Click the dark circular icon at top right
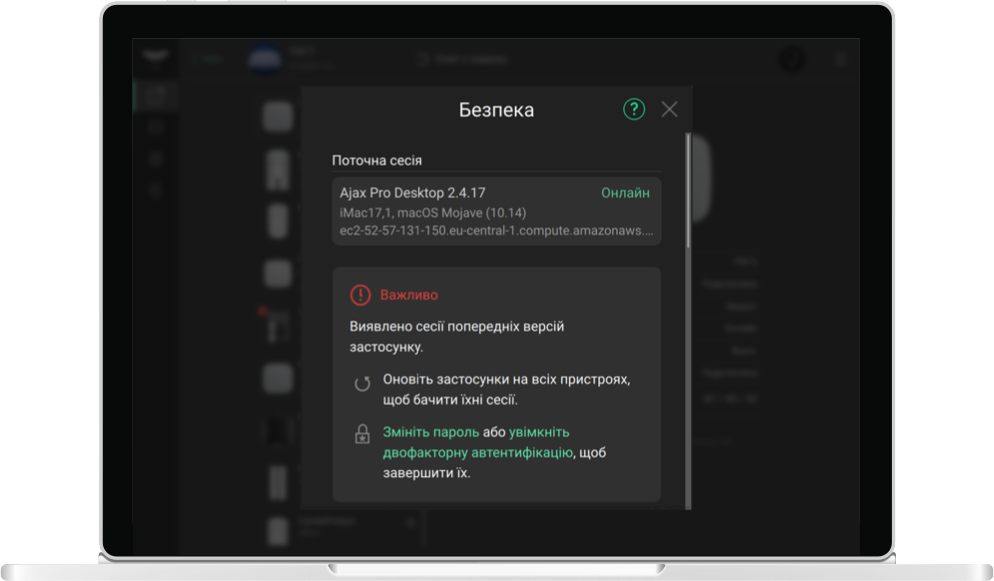 pyautogui.click(x=792, y=59)
